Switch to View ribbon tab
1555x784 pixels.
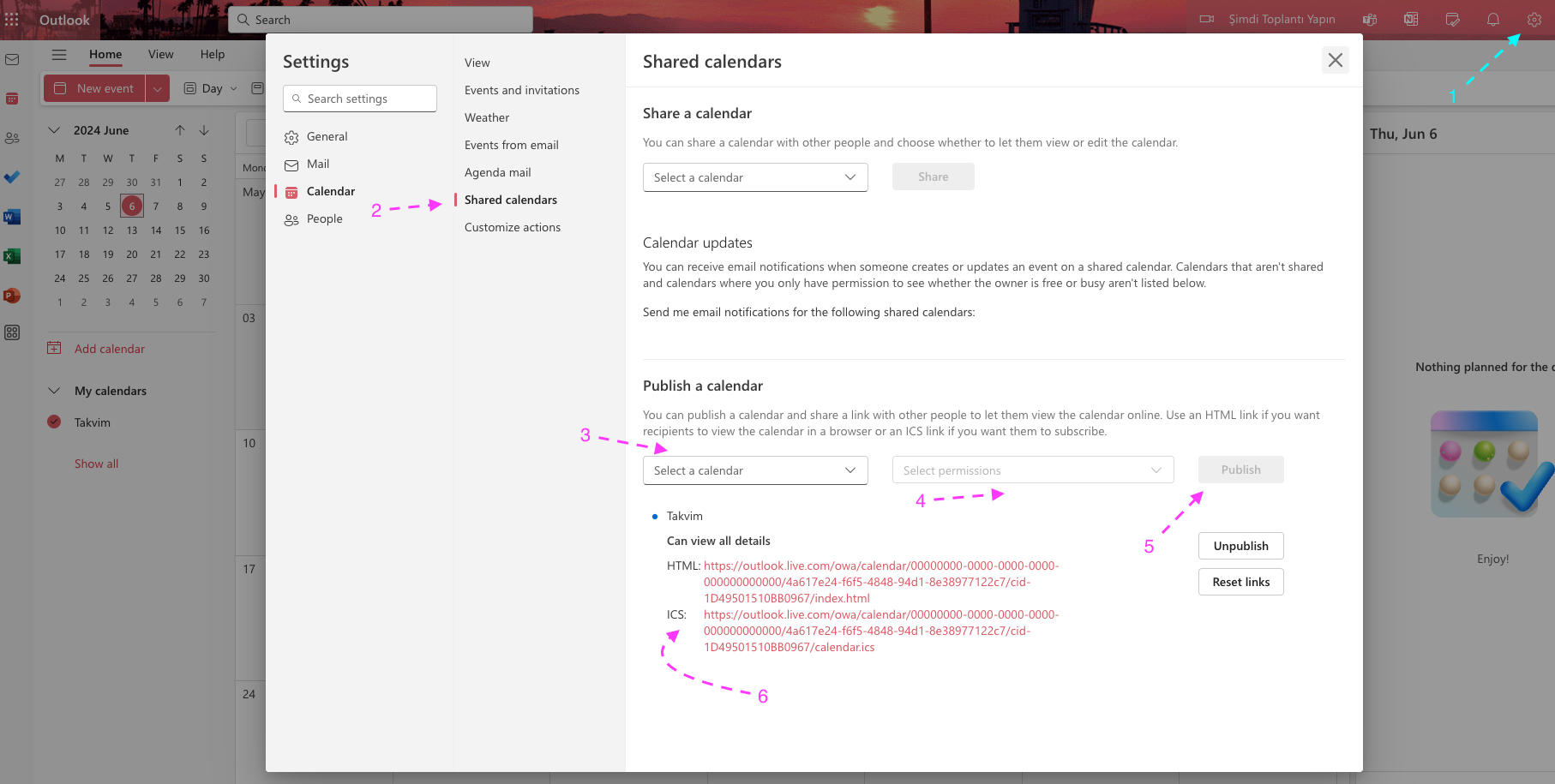pos(160,54)
